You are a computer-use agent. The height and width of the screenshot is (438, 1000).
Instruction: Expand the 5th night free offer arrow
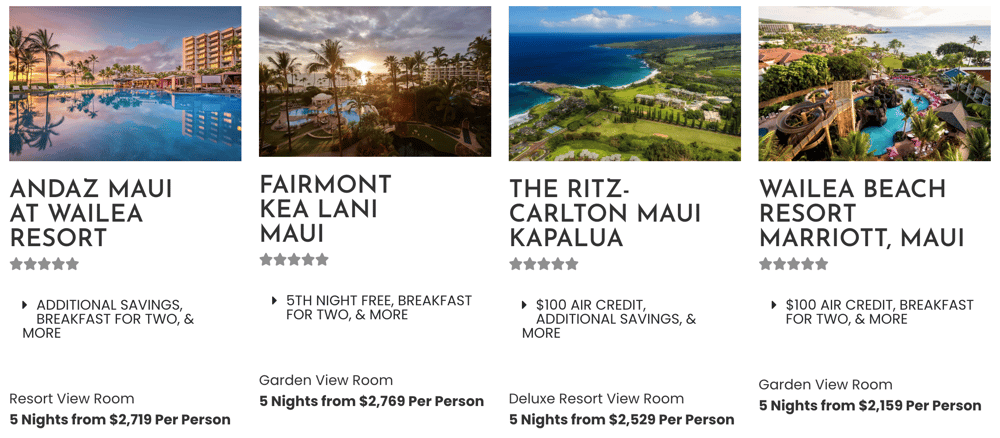click(x=275, y=300)
